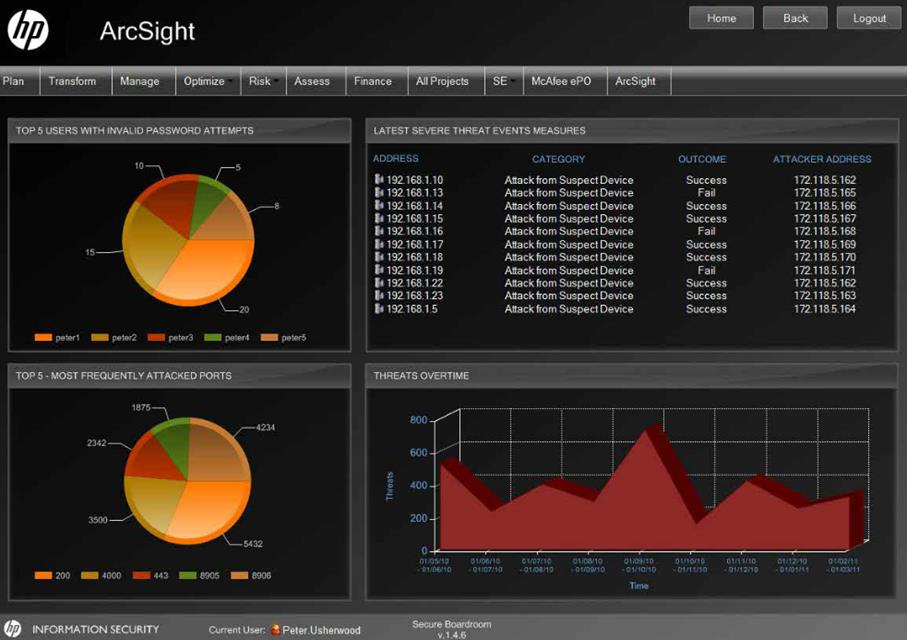The image size is (907, 640).
Task: Select the 4234 slice in ports pie
Action: pyautogui.click(x=220, y=451)
